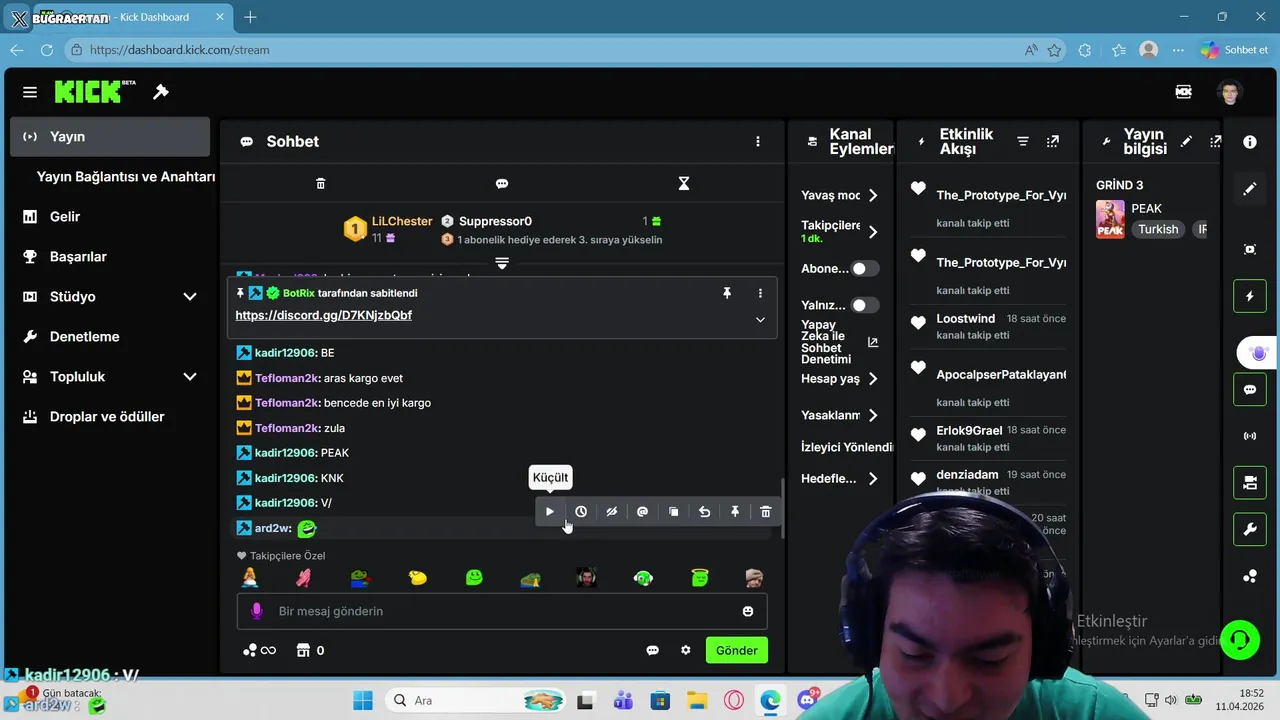
Task: Click the info icon in right rail
Action: (x=1250, y=142)
